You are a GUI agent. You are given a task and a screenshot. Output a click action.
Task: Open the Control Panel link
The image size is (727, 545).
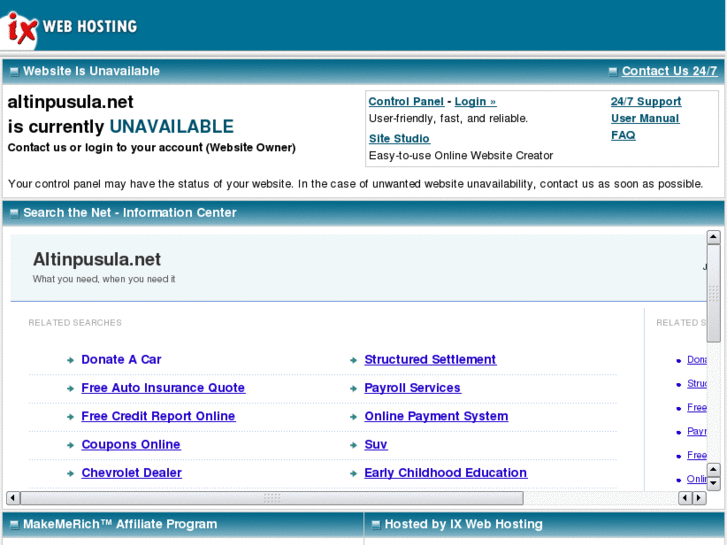[406, 102]
